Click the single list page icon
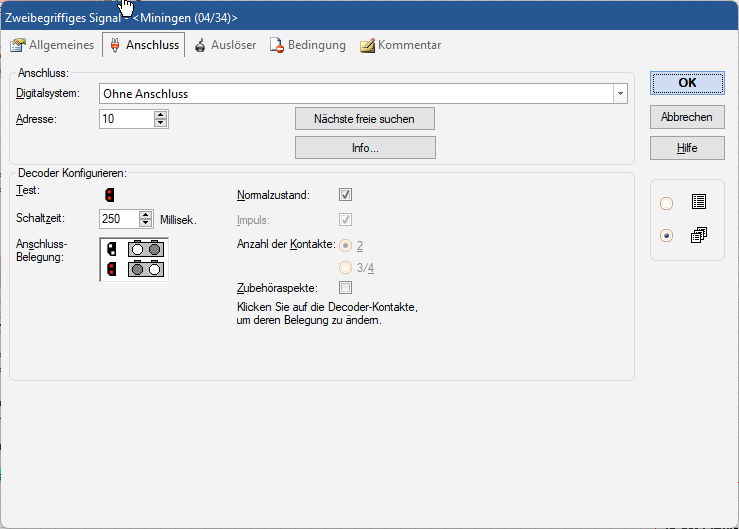 coord(699,203)
